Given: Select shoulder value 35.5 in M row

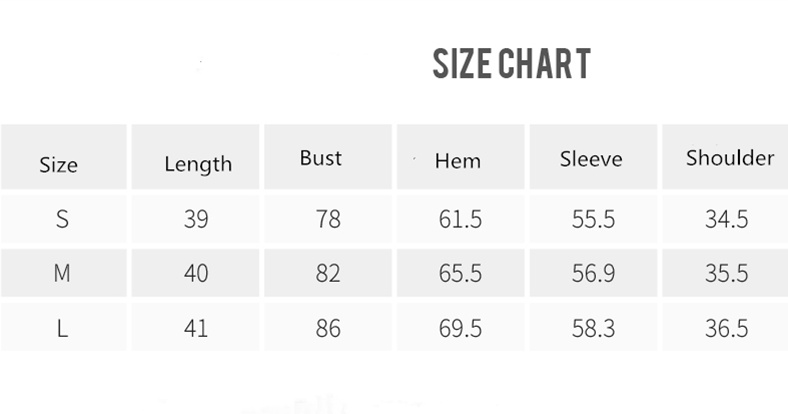Looking at the screenshot, I should click(727, 273).
